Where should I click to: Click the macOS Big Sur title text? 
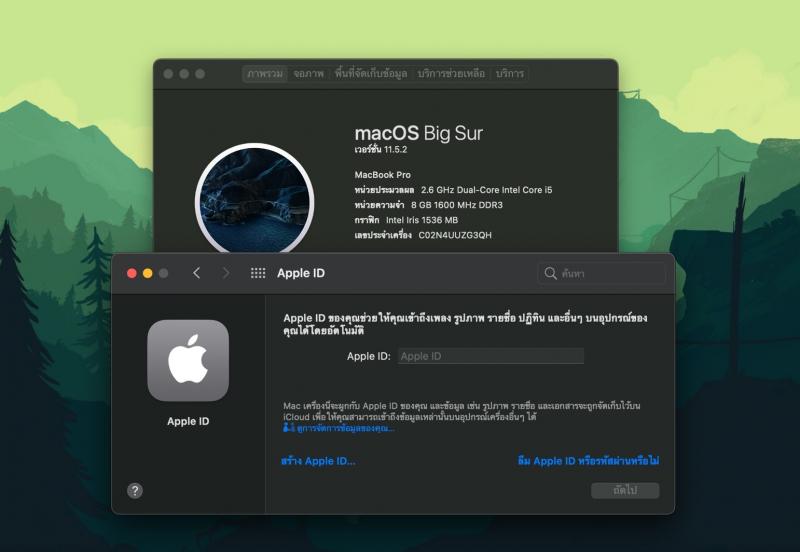pos(418,133)
